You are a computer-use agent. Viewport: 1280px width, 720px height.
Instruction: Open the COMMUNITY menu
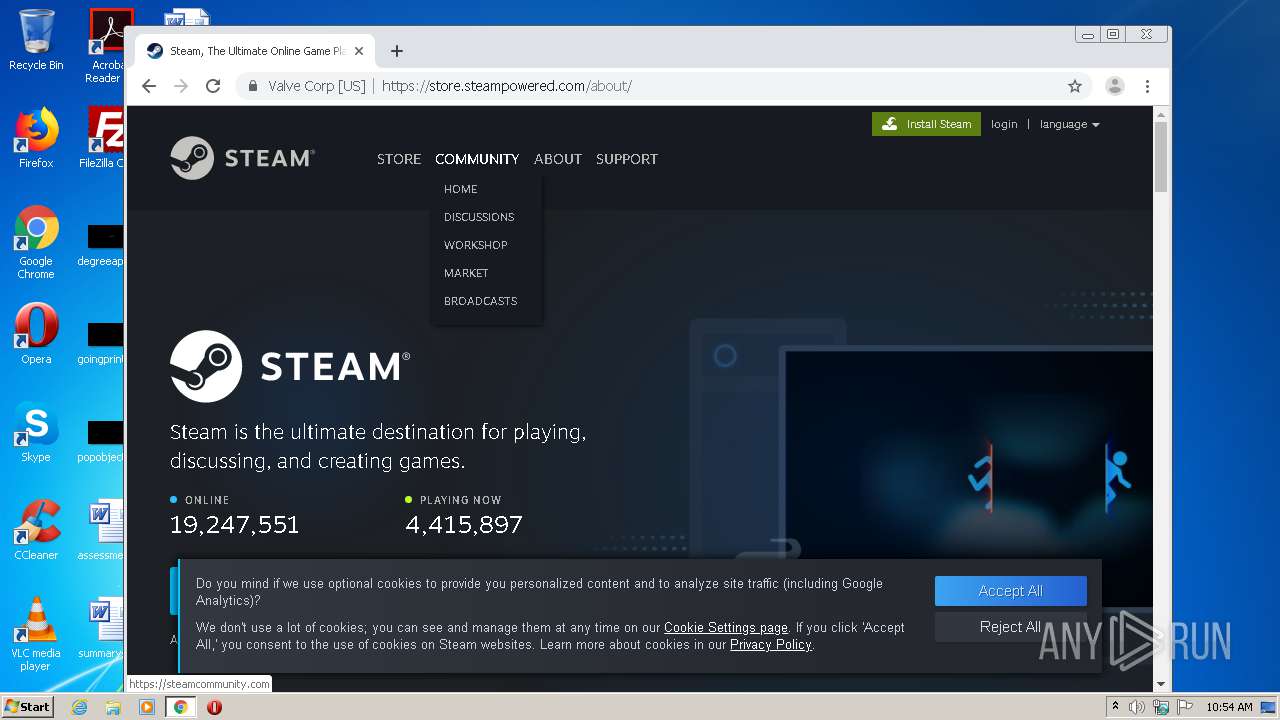click(x=477, y=159)
